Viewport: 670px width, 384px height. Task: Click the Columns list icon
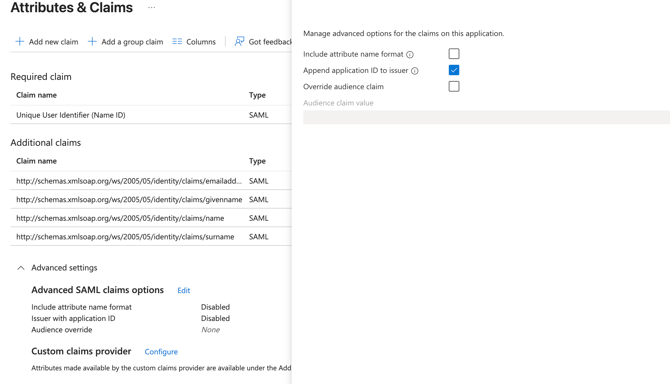[x=177, y=41]
